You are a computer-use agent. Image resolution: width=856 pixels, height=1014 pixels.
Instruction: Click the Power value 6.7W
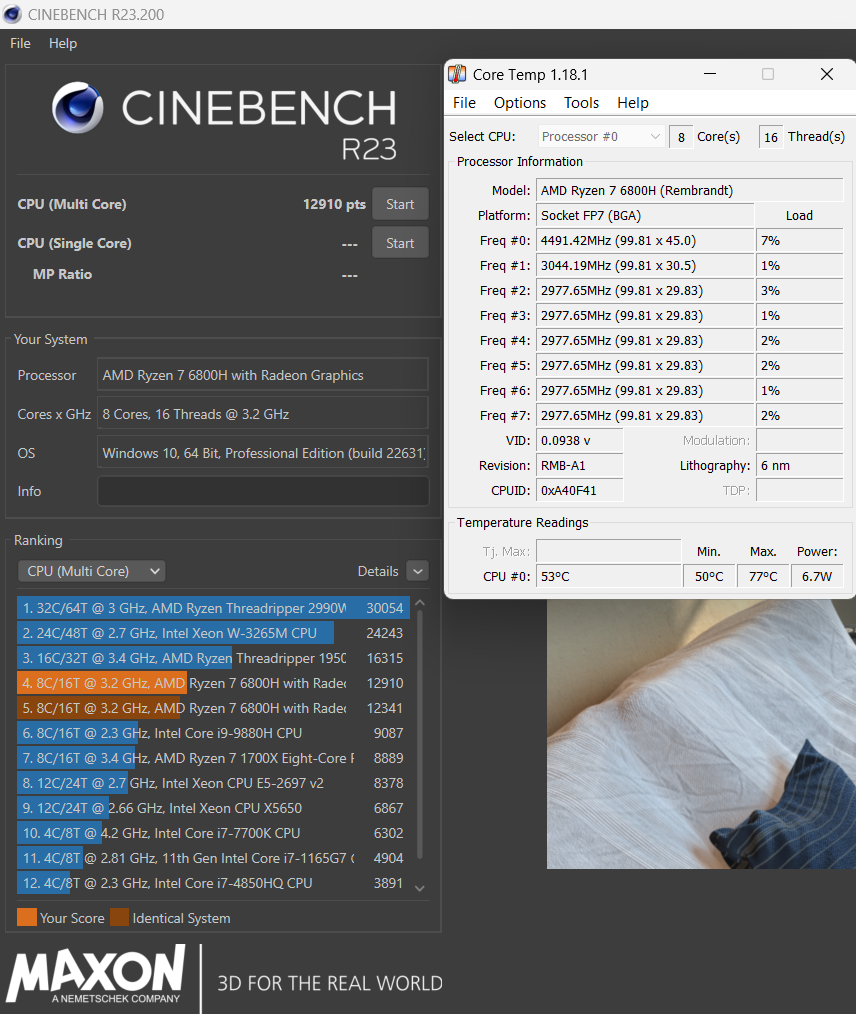(817, 576)
